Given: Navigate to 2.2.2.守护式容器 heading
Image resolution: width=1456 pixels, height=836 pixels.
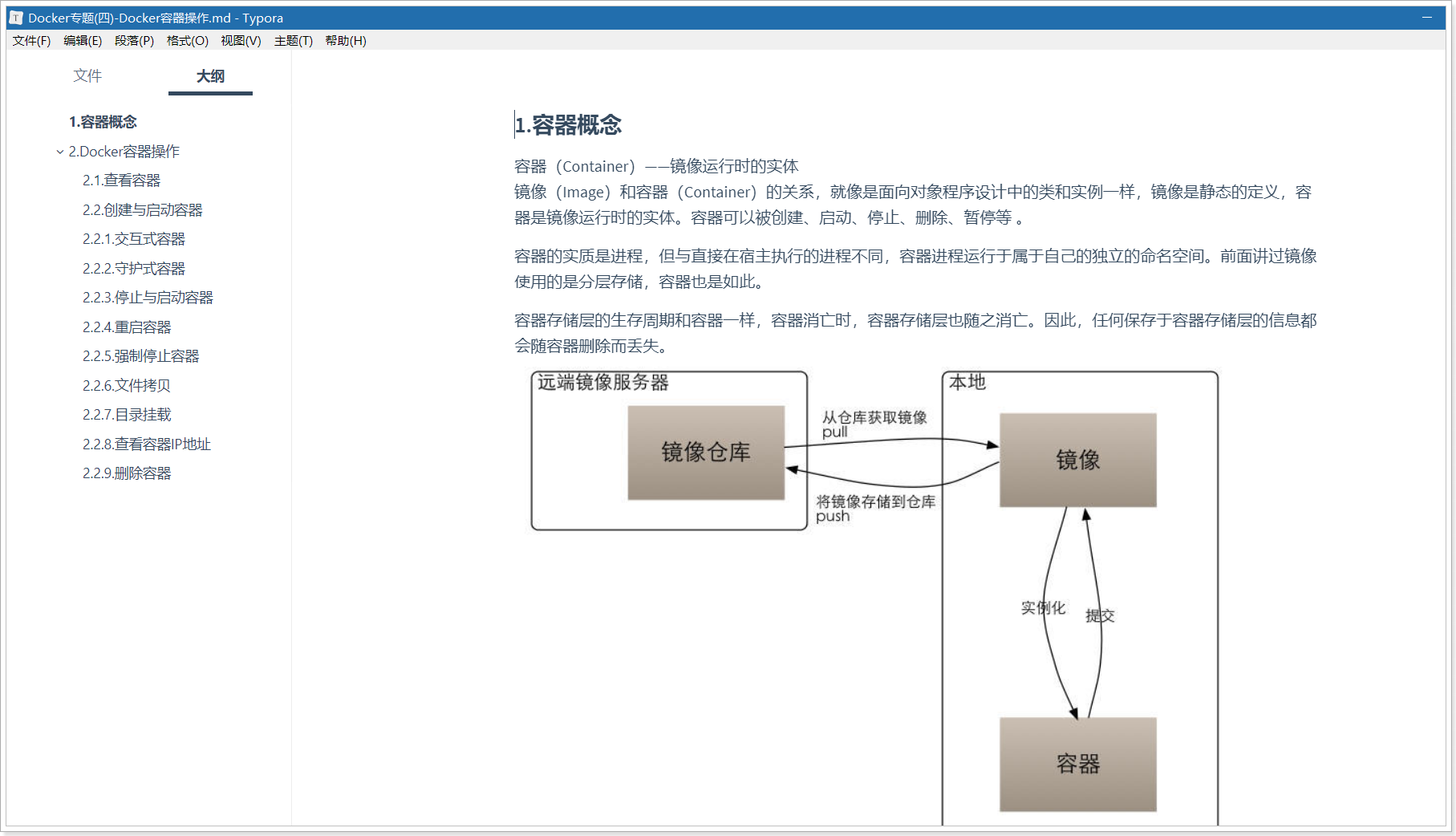Looking at the screenshot, I should [x=133, y=269].
